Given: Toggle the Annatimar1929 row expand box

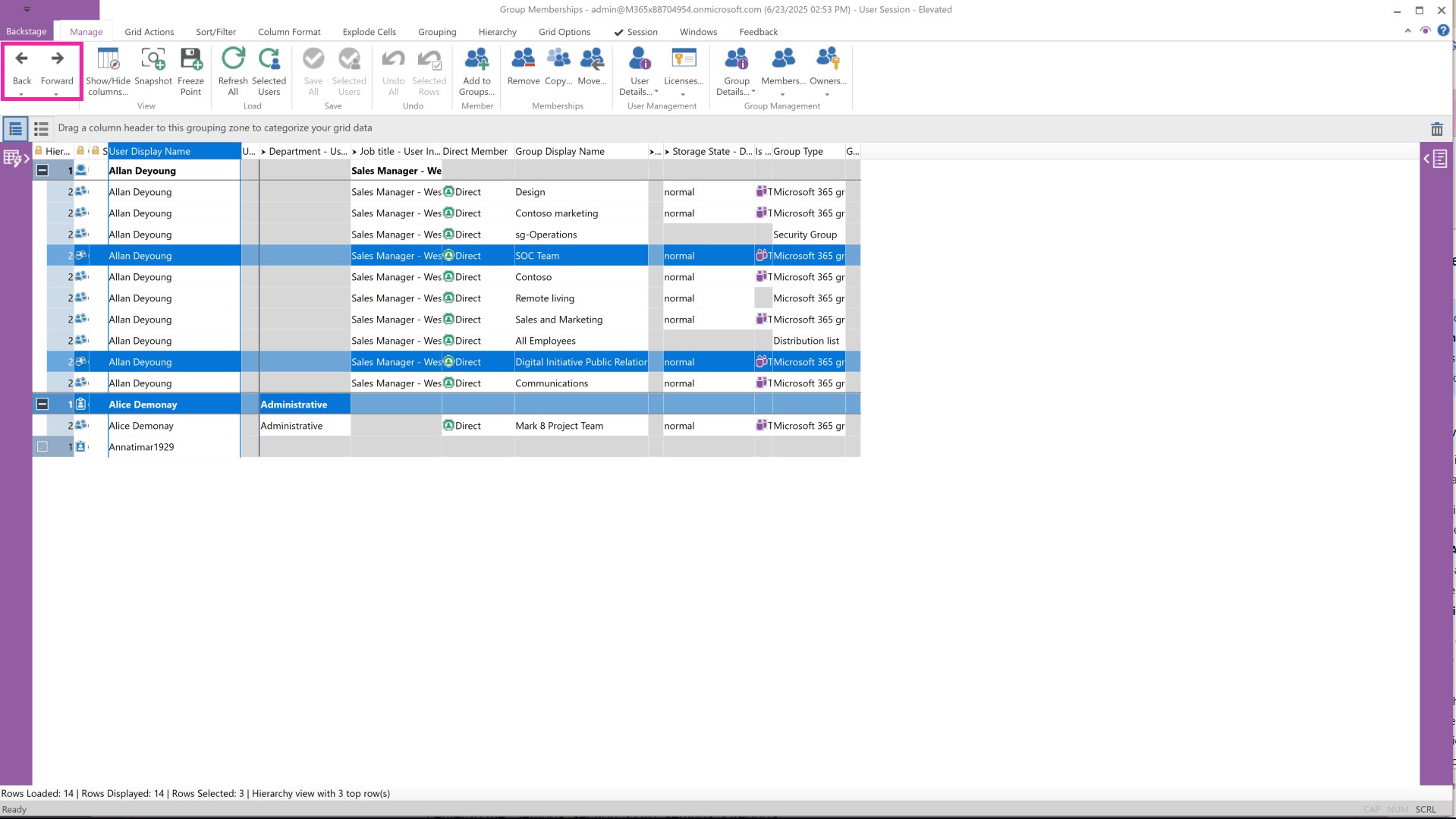Looking at the screenshot, I should tap(42, 447).
